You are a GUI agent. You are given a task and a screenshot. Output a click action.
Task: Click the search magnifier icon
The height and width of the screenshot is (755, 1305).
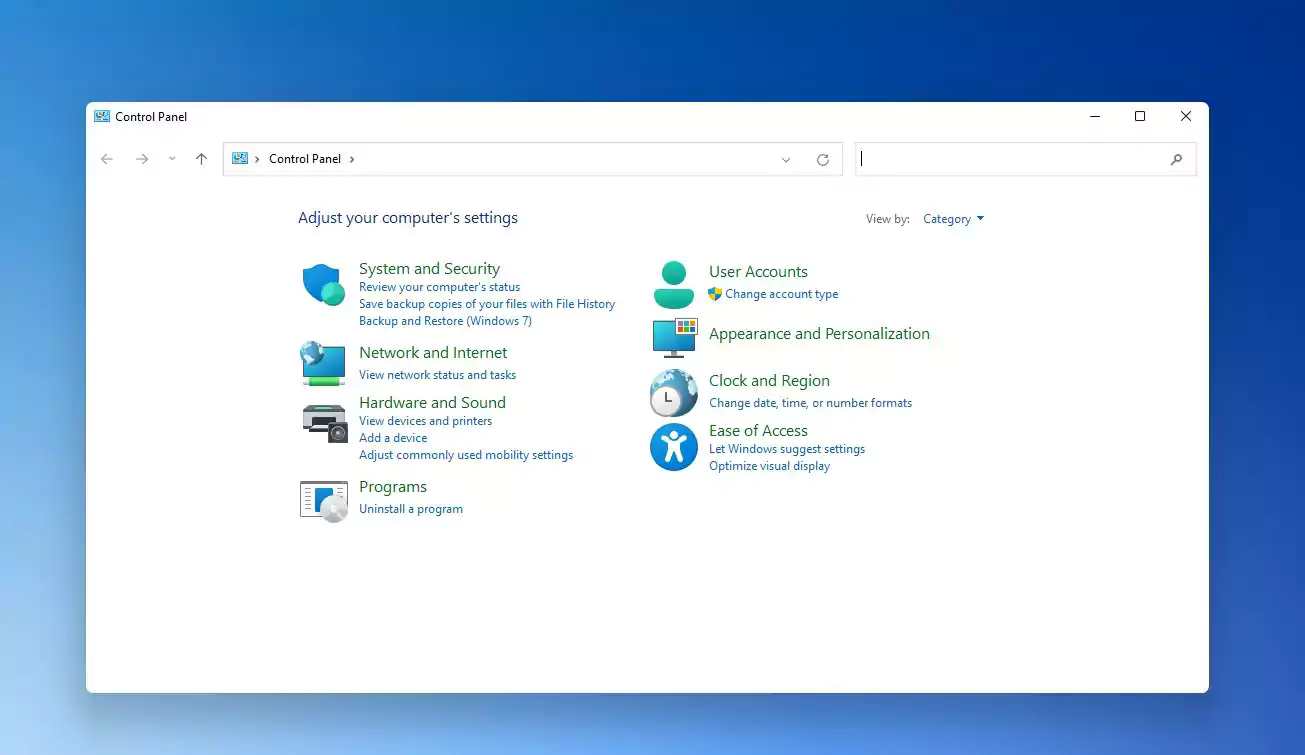point(1176,160)
